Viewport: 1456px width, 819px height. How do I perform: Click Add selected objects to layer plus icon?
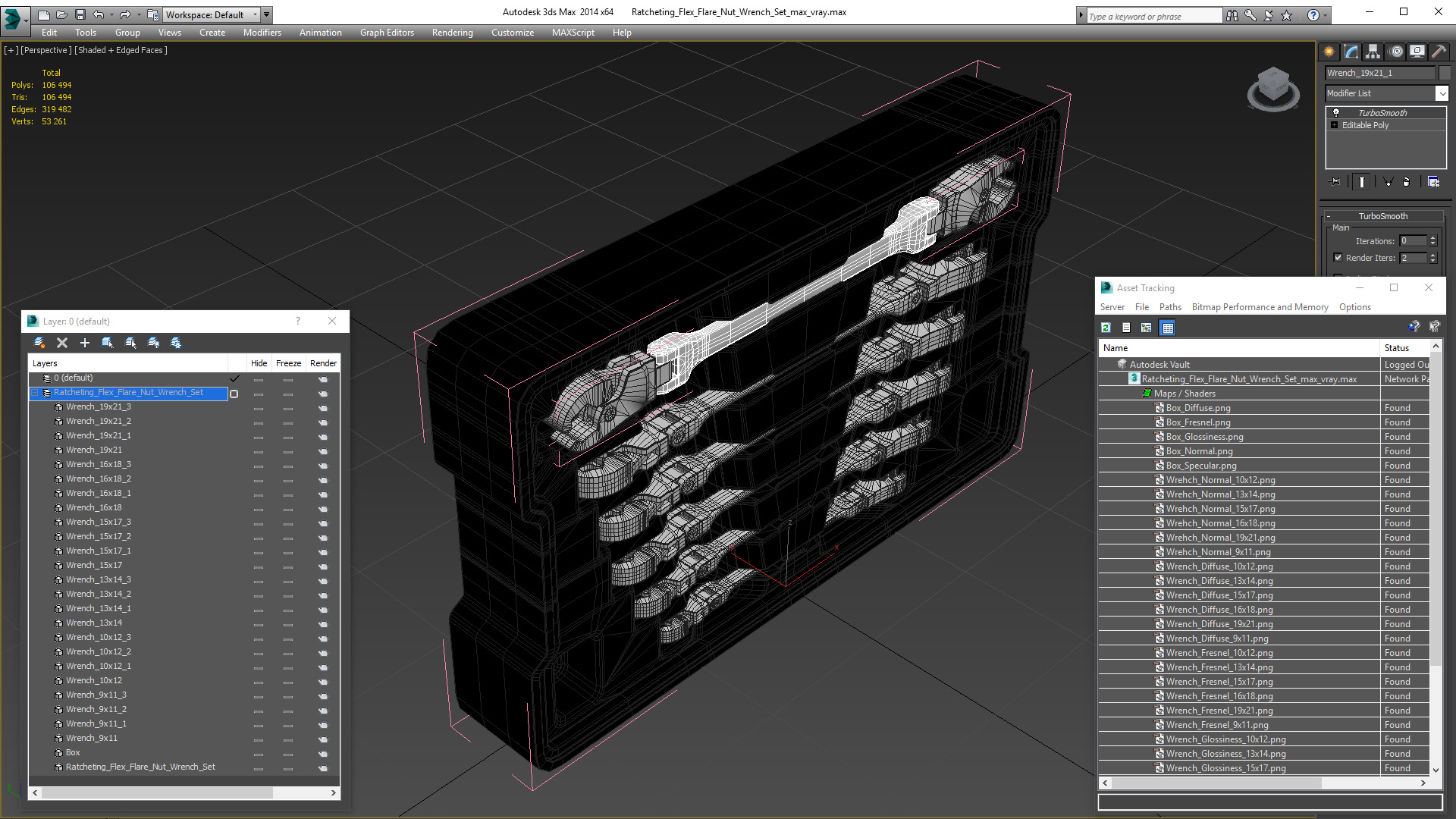[x=85, y=343]
